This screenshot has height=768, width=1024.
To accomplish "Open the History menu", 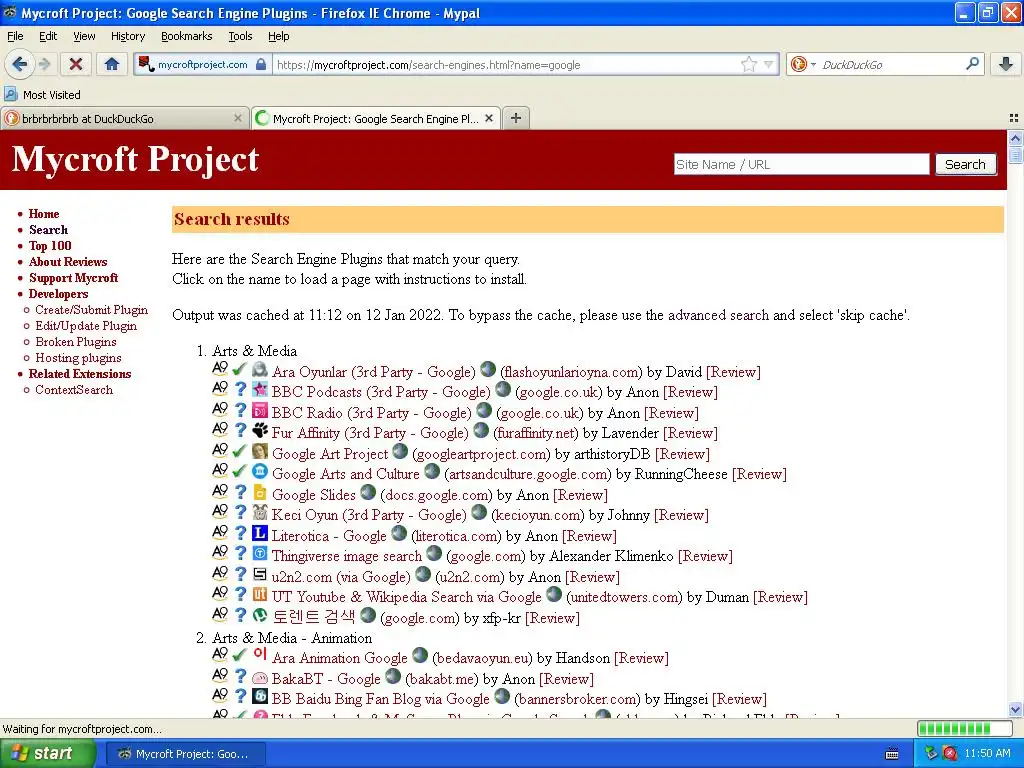I will [x=128, y=36].
